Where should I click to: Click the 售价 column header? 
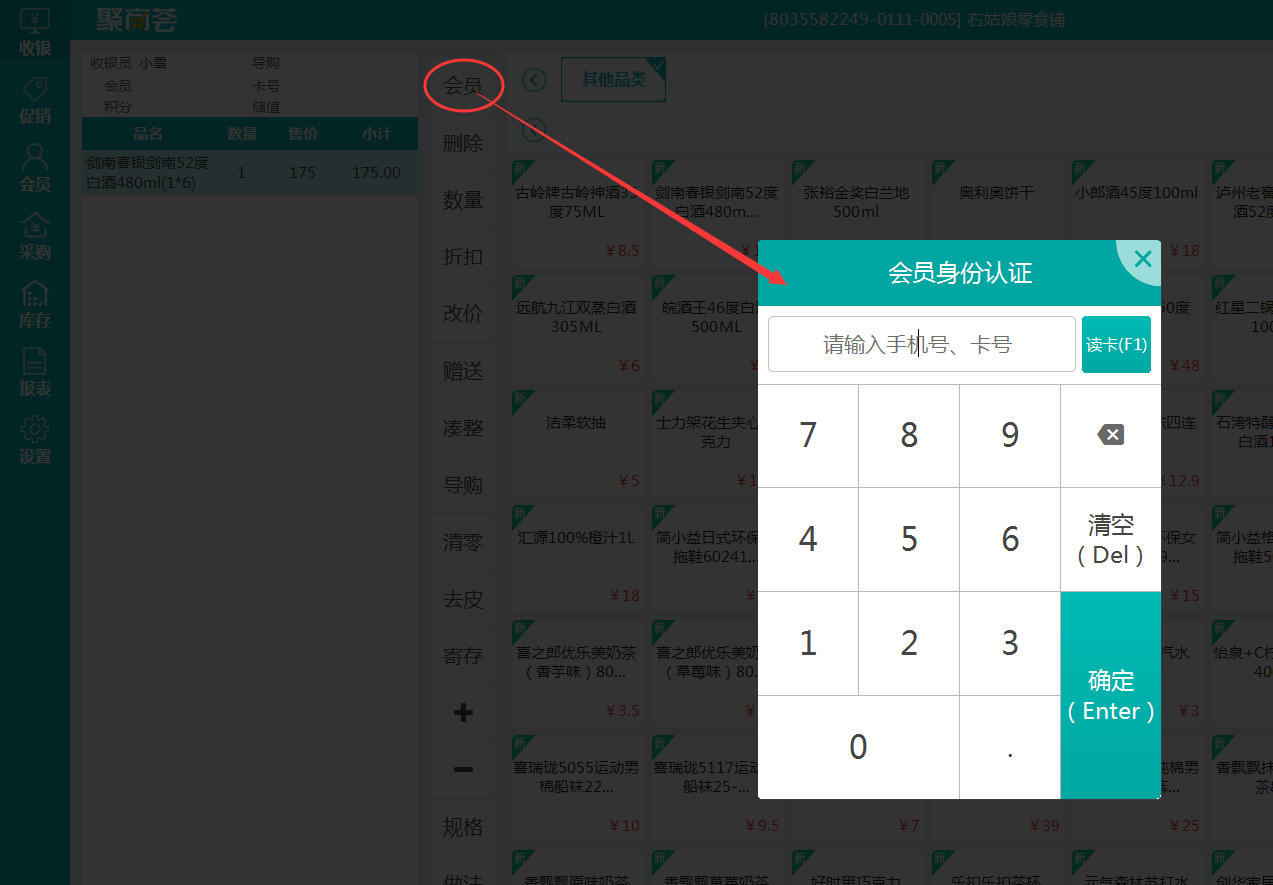point(303,133)
